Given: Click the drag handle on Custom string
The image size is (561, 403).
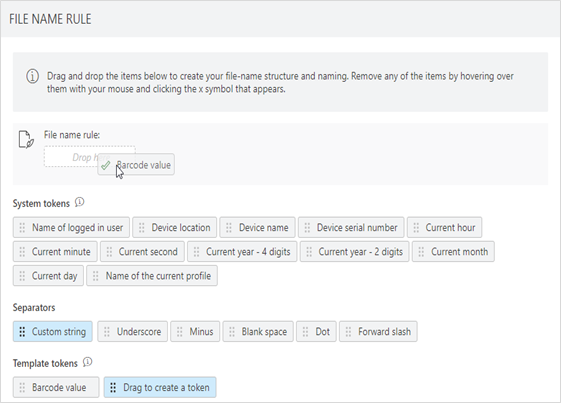Looking at the screenshot, I should click(22, 332).
